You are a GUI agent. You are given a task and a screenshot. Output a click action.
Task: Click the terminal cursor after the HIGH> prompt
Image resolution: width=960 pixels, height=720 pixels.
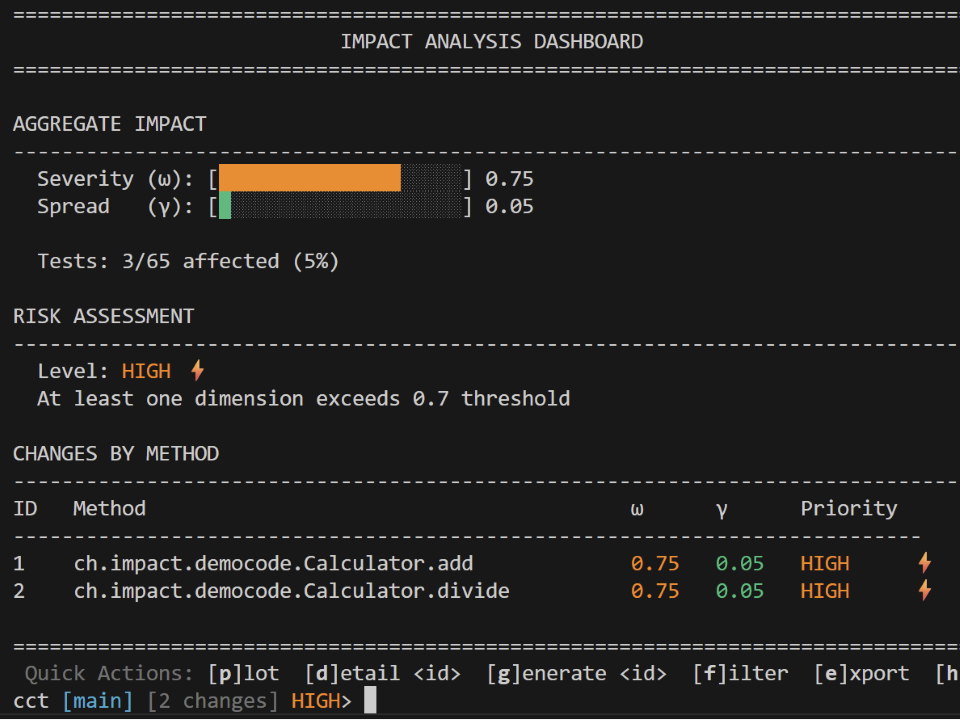[370, 700]
